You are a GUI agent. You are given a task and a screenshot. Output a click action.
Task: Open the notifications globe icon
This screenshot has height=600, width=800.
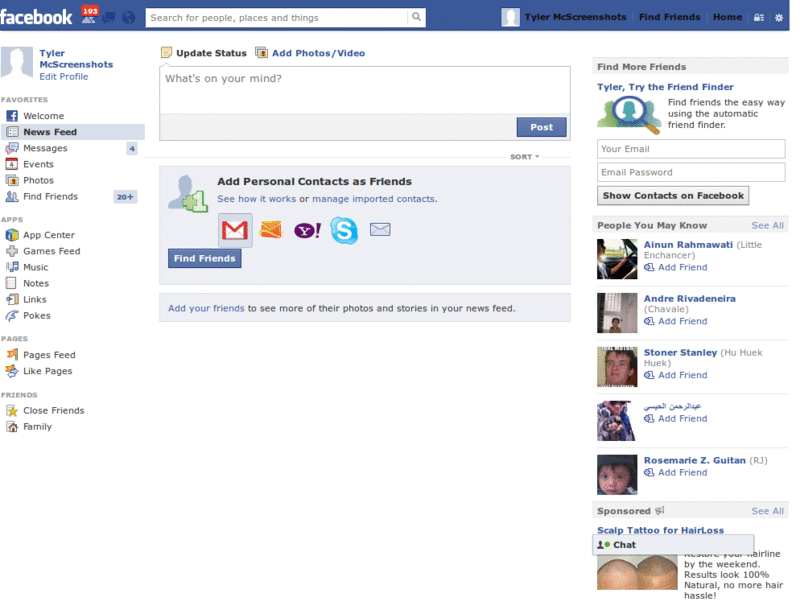(129, 18)
